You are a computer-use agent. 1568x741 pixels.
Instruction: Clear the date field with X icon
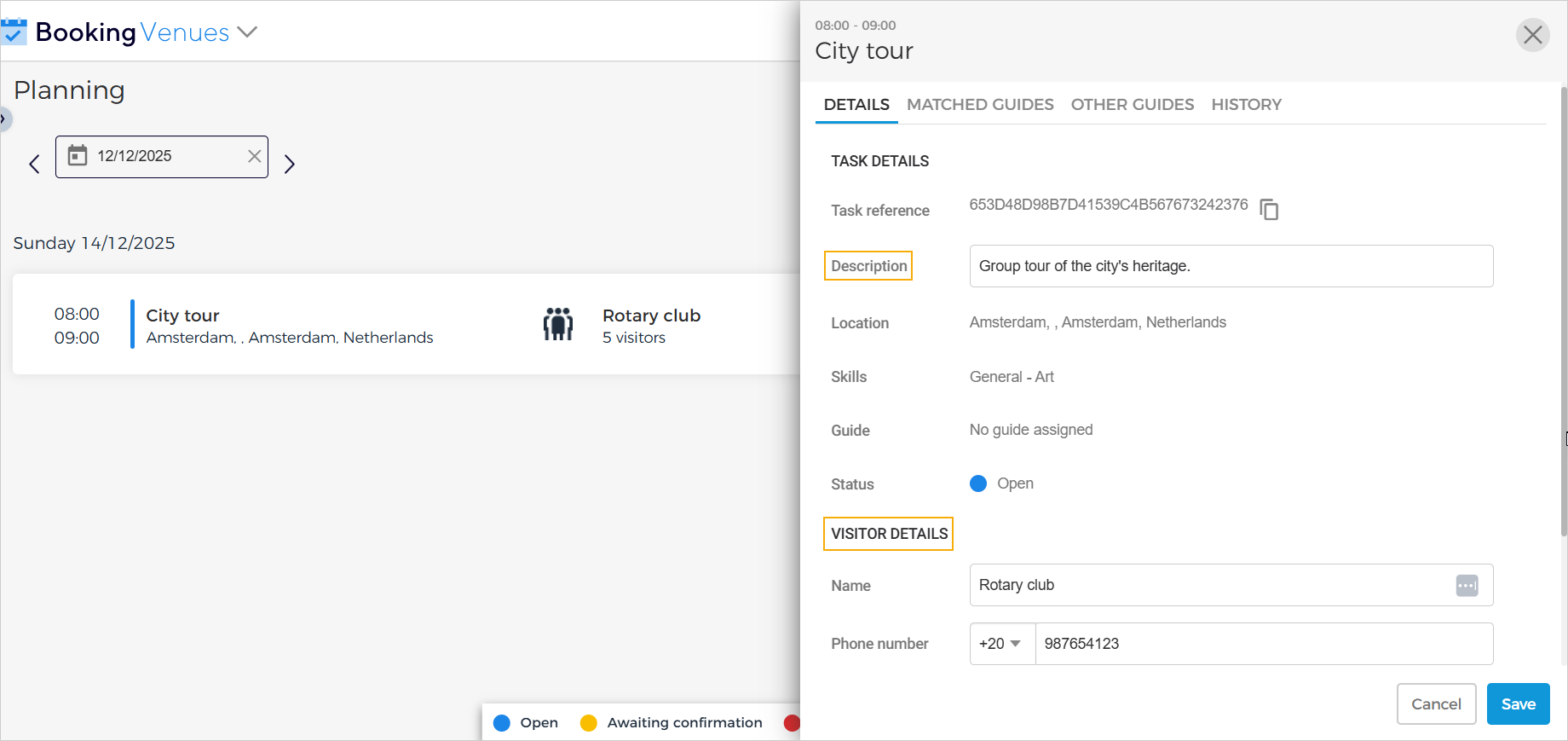pyautogui.click(x=254, y=156)
